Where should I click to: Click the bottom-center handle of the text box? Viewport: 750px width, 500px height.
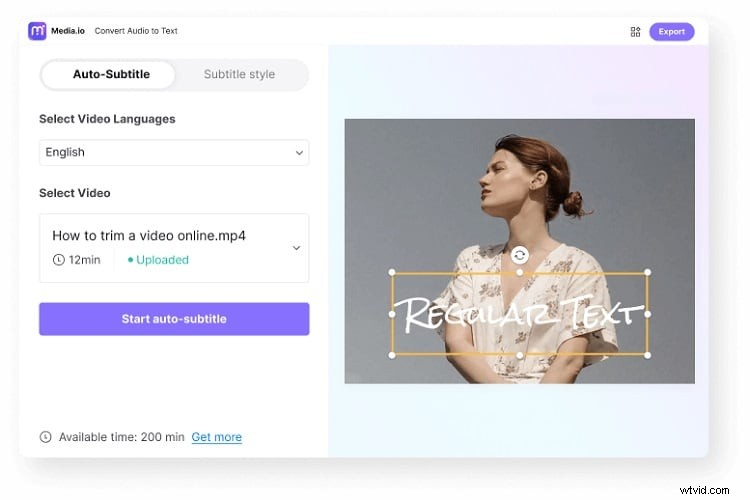click(x=519, y=356)
